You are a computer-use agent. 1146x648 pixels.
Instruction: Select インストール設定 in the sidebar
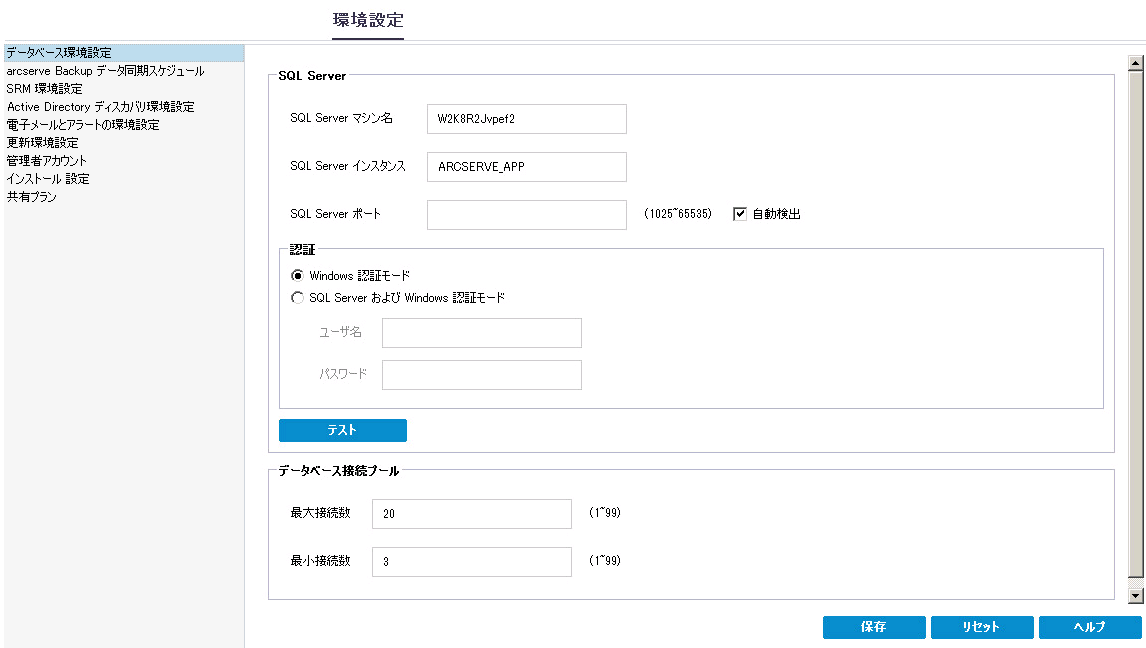[48, 179]
